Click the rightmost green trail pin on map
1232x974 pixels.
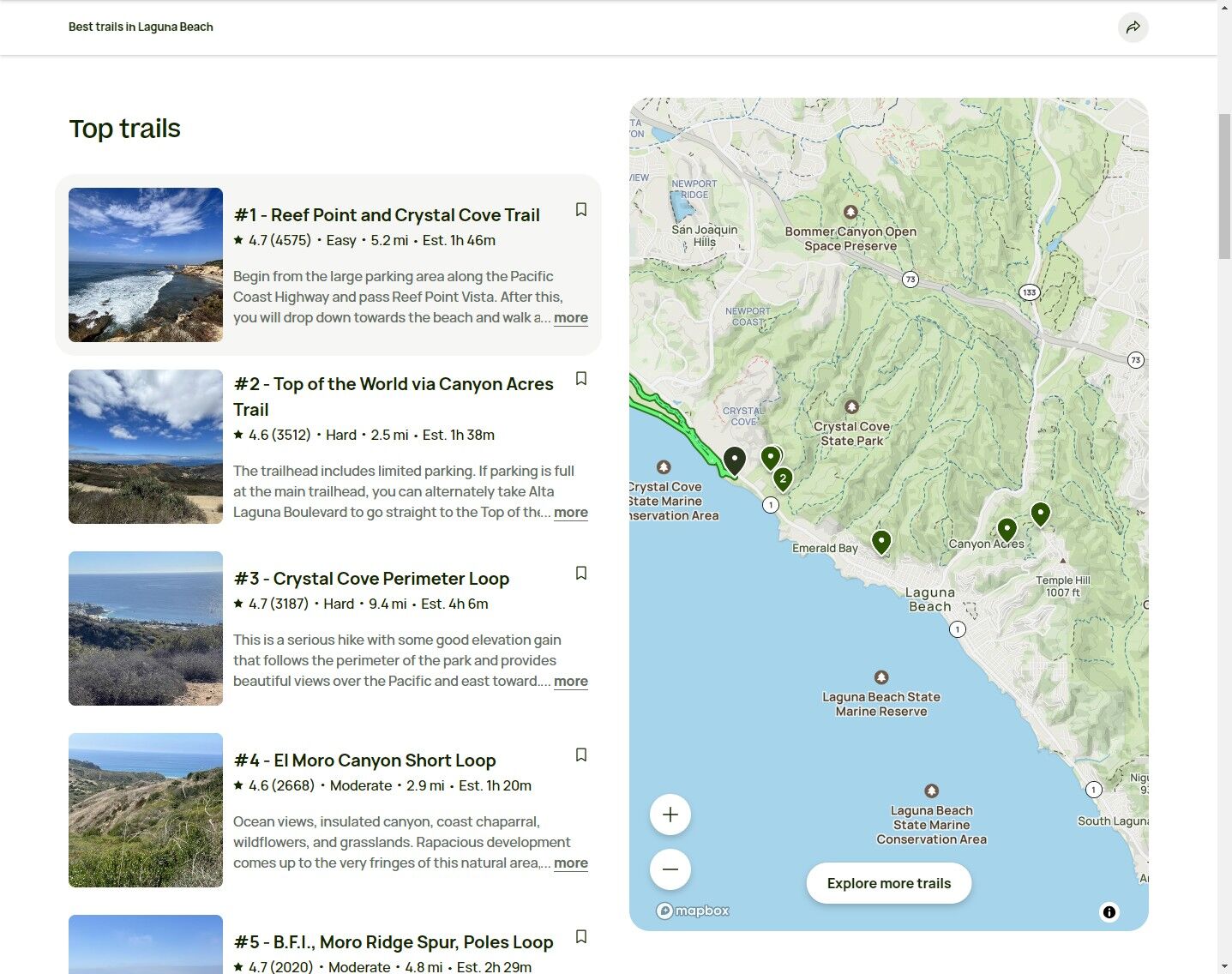coord(1040,514)
